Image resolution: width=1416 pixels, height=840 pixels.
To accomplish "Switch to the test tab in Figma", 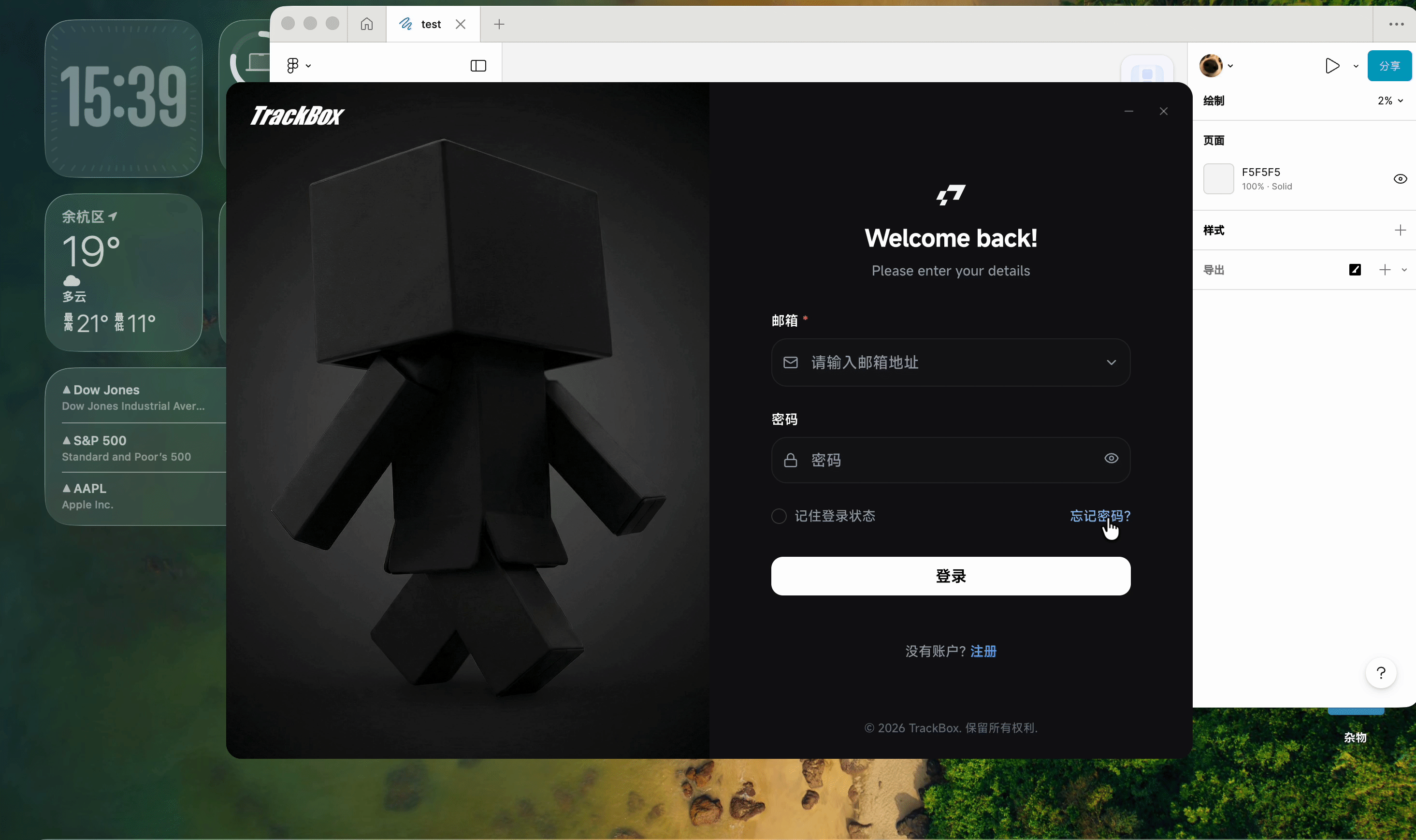I will point(433,24).
